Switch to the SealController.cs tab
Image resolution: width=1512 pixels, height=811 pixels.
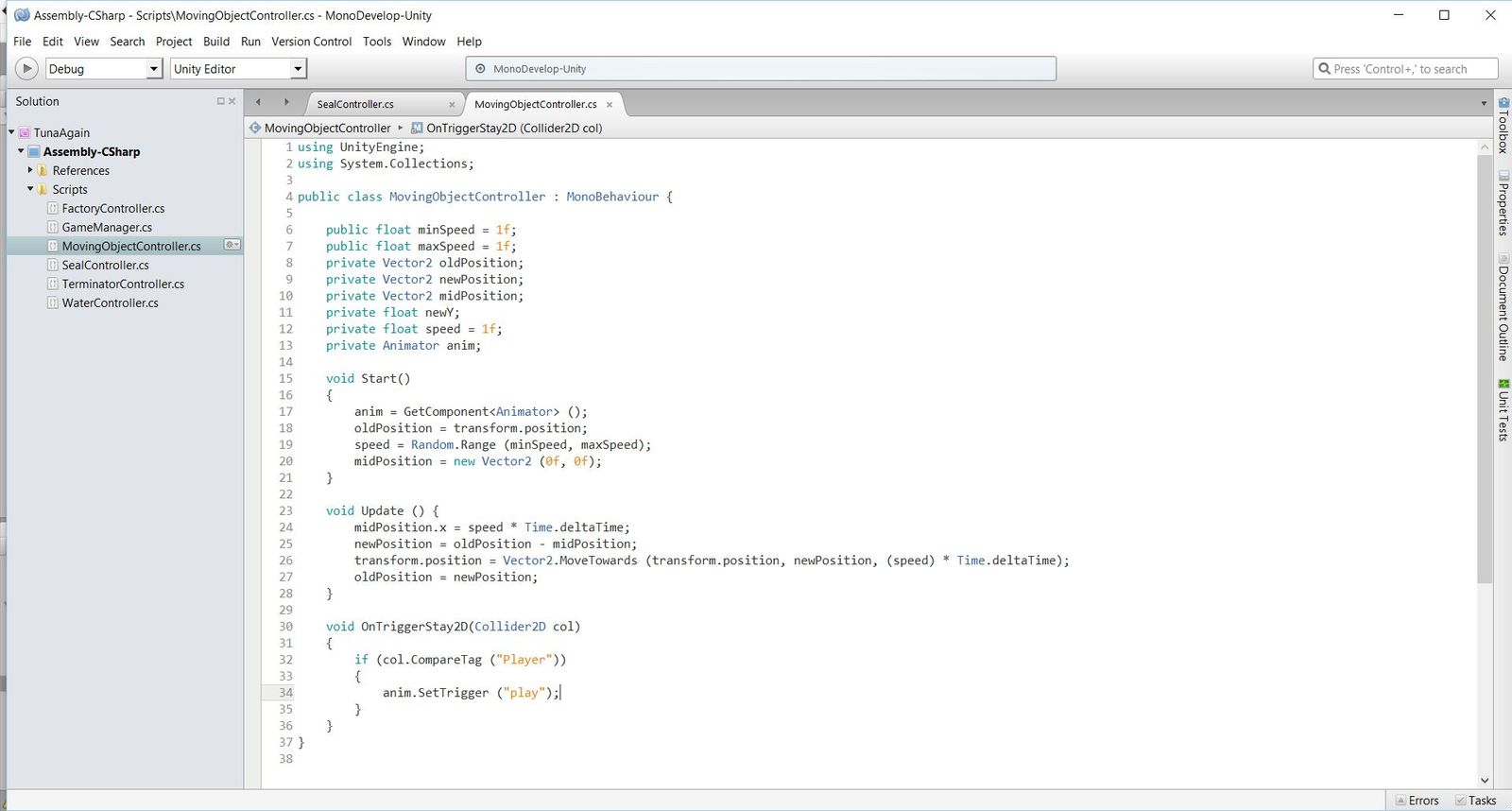pyautogui.click(x=355, y=104)
